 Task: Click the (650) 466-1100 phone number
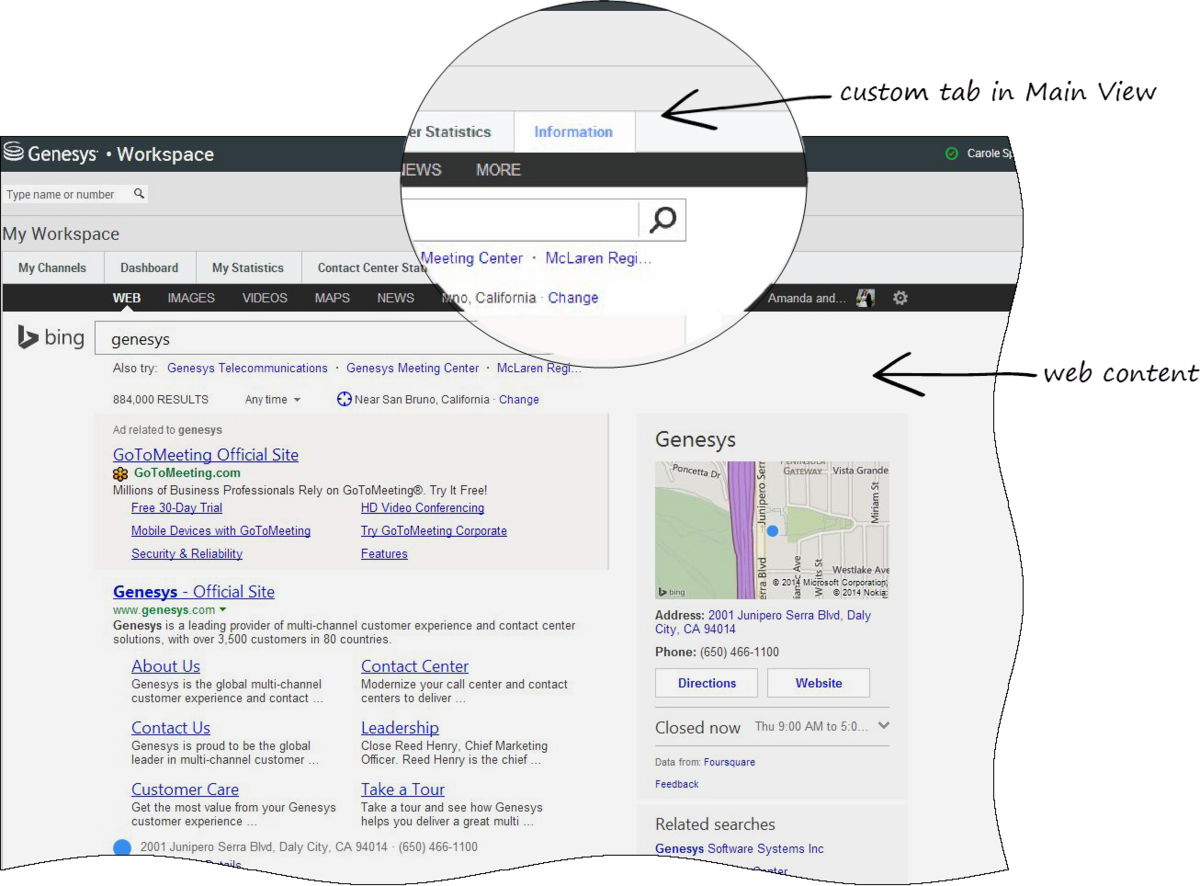click(x=740, y=652)
